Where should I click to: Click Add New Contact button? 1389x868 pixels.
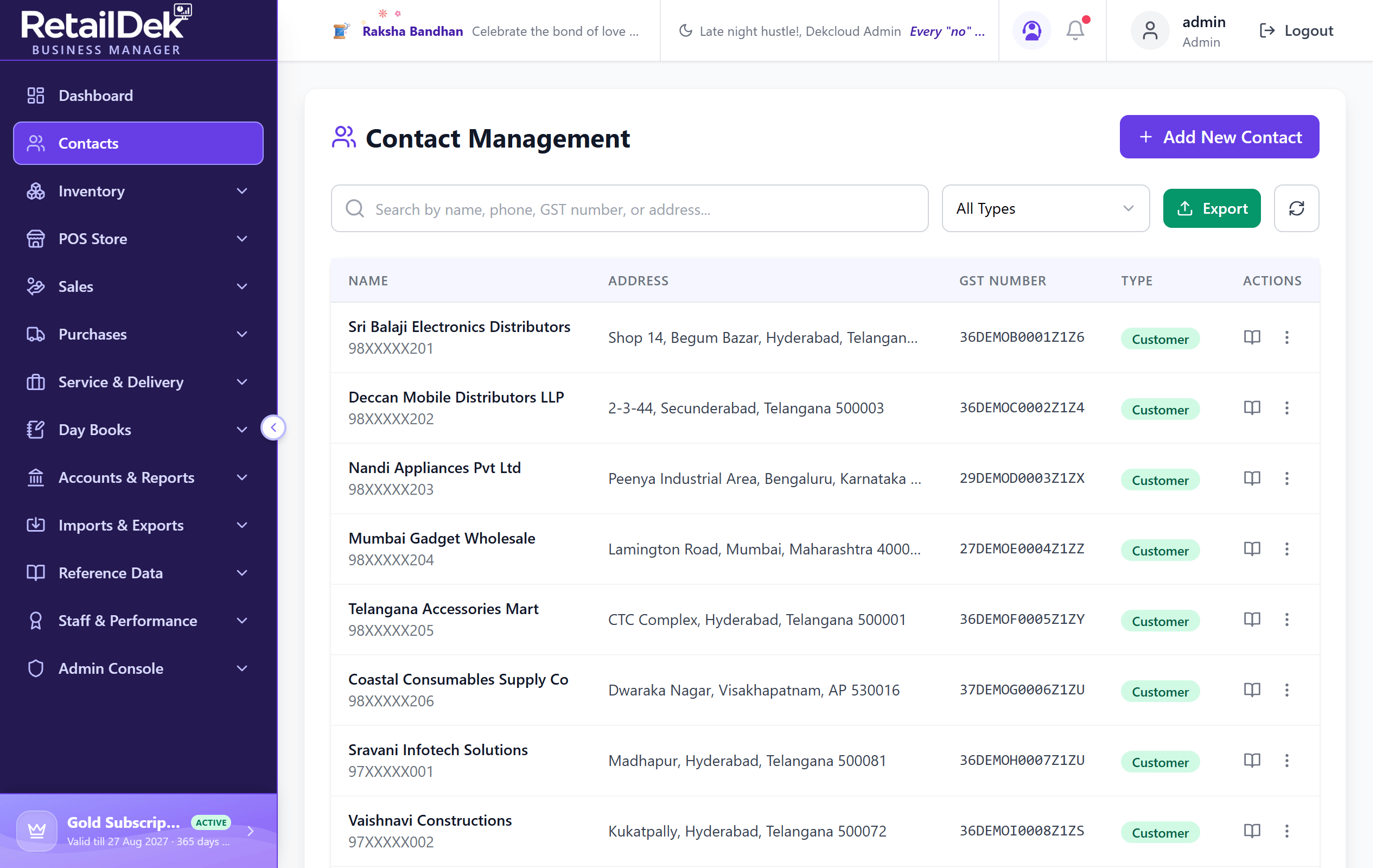pyautogui.click(x=1219, y=137)
